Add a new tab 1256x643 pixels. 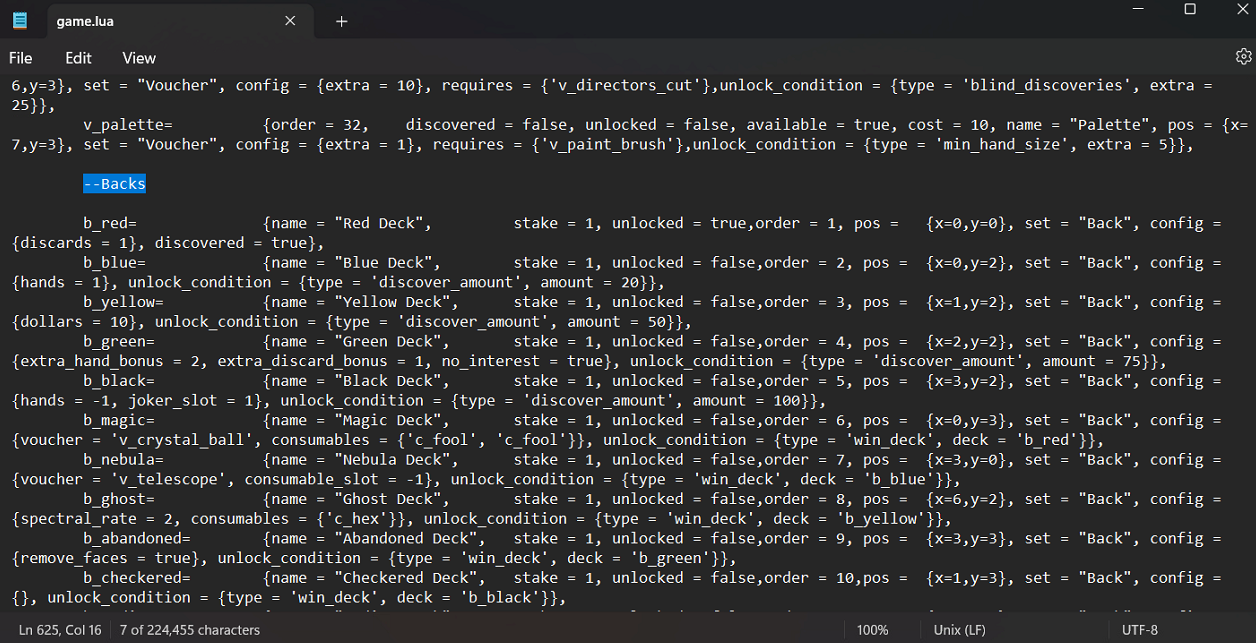[341, 21]
